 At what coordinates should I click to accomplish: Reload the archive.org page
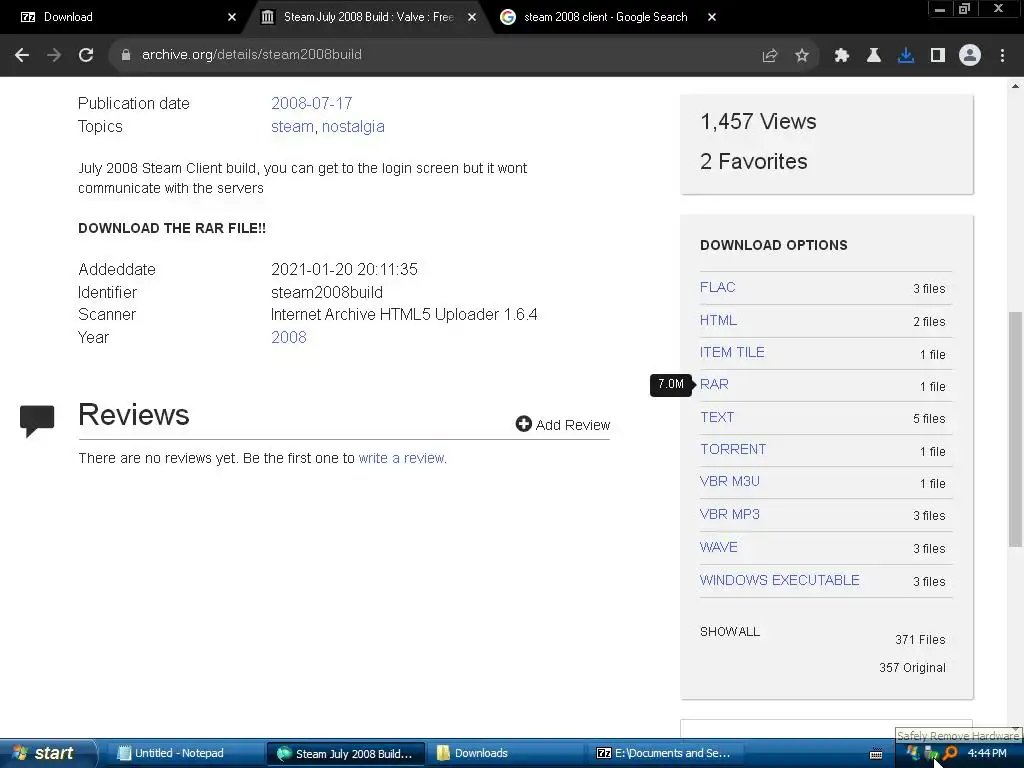[x=86, y=55]
